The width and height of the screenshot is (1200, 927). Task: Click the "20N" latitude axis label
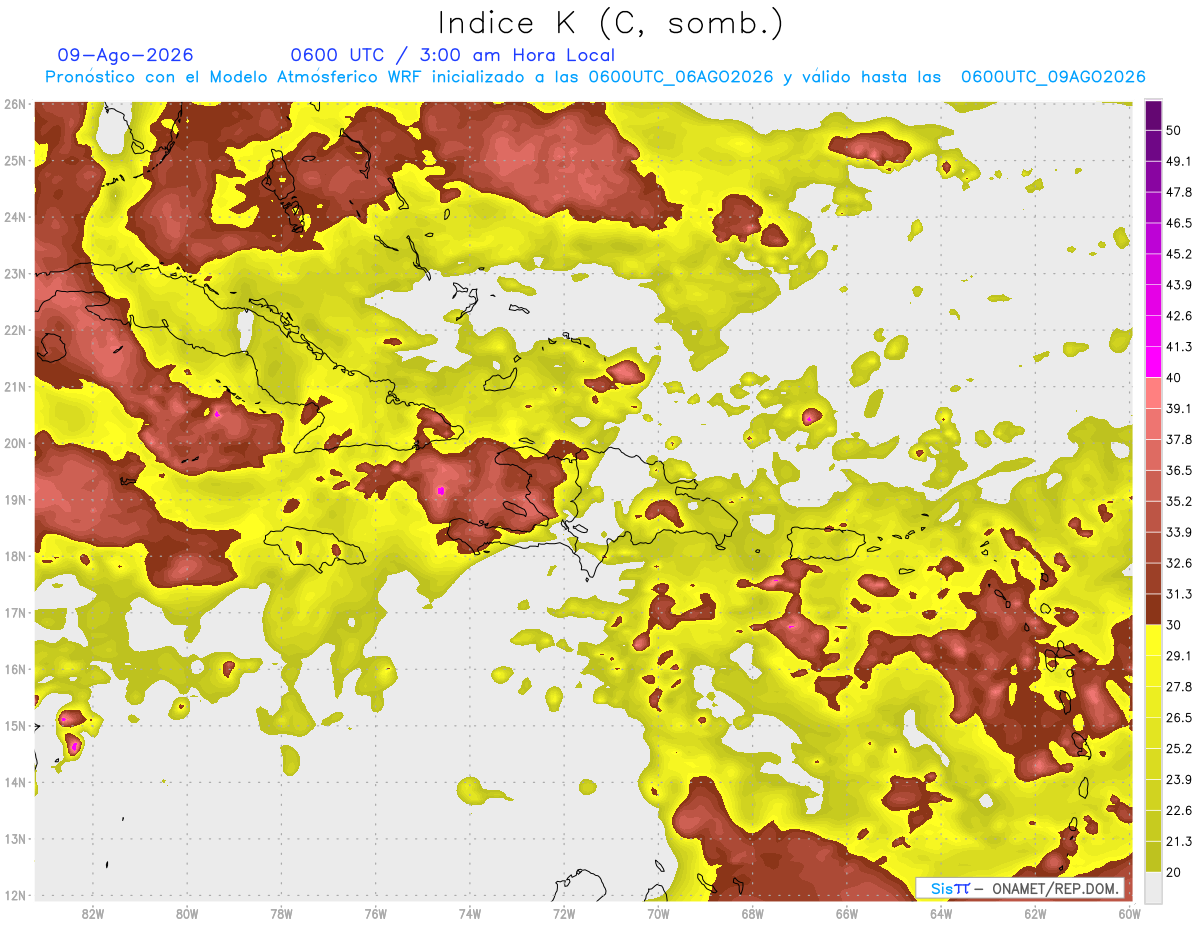coord(15,443)
